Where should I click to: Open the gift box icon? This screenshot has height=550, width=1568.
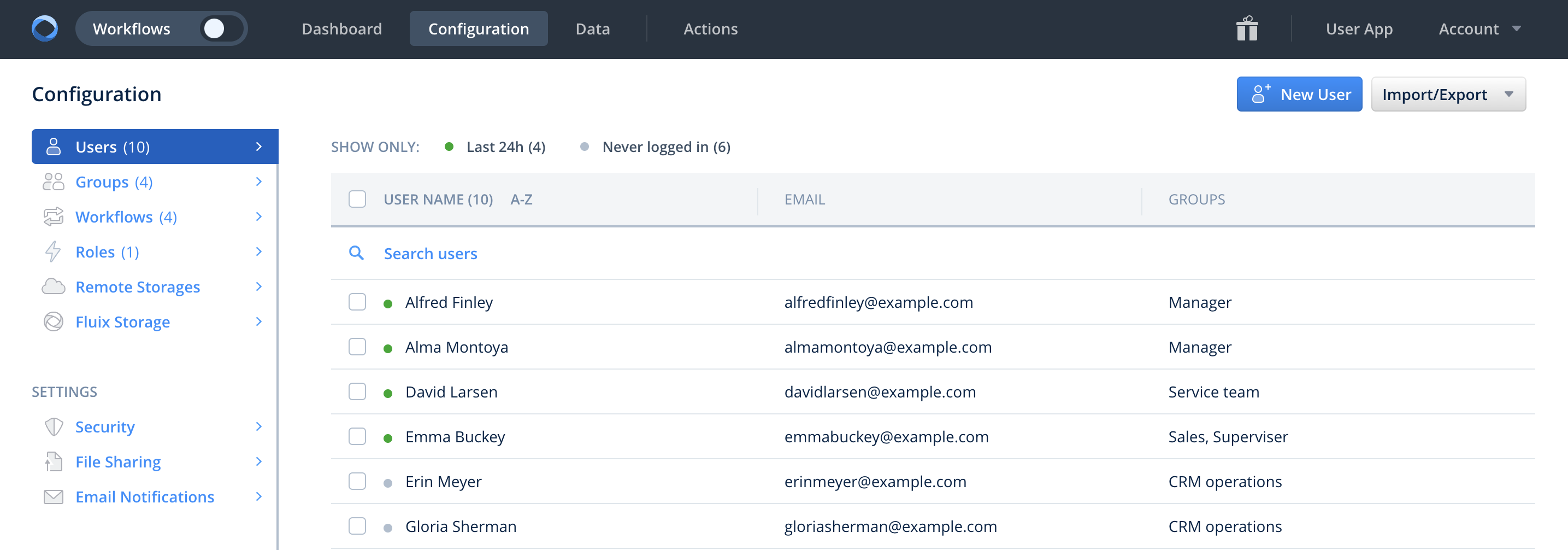point(1246,28)
